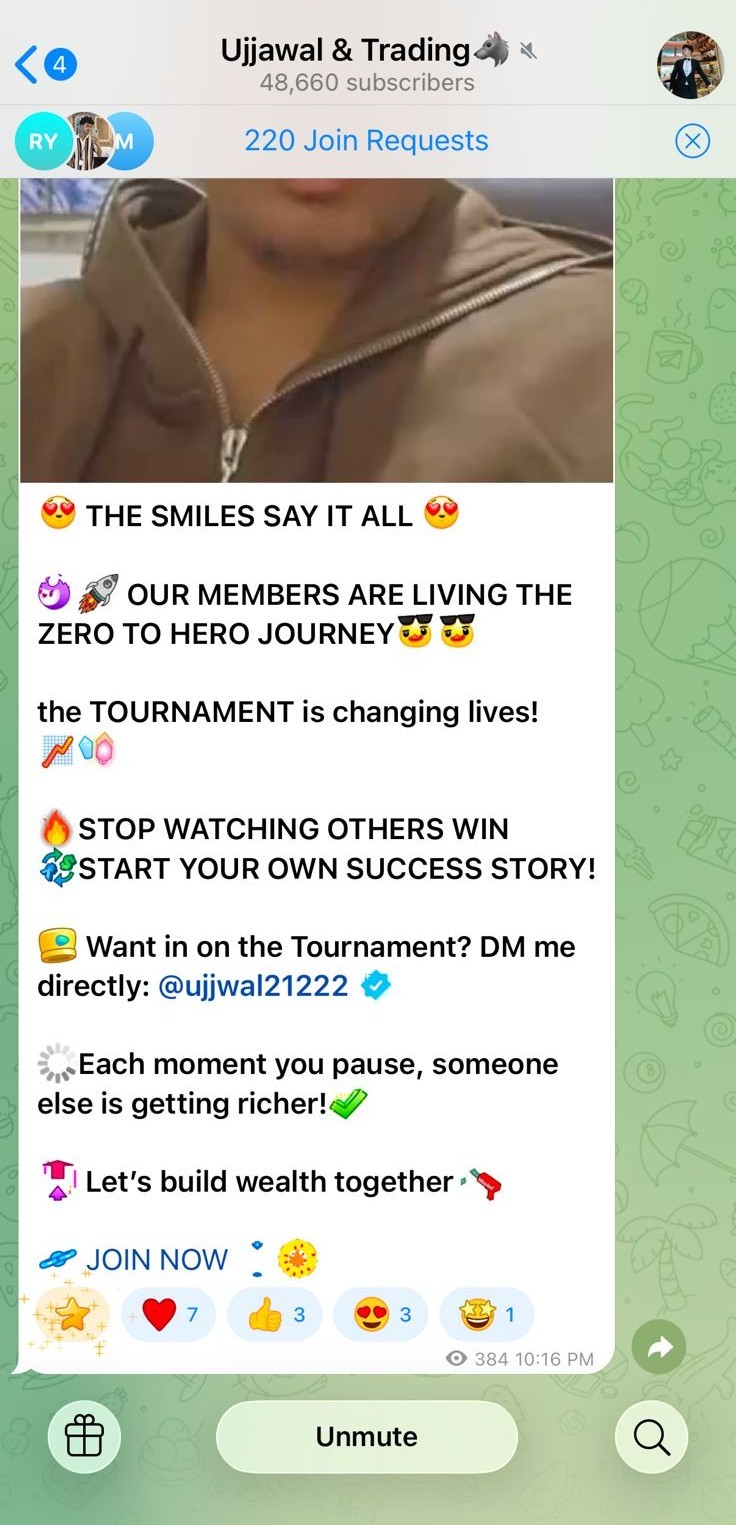
Task: Tap the search magnifier icon
Action: 651,1437
